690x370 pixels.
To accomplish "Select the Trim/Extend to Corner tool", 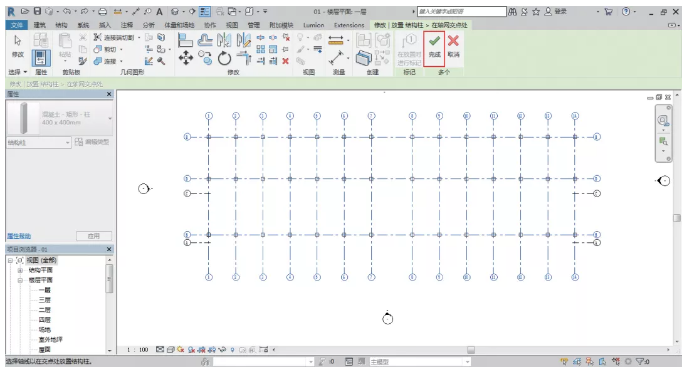I will tap(243, 58).
